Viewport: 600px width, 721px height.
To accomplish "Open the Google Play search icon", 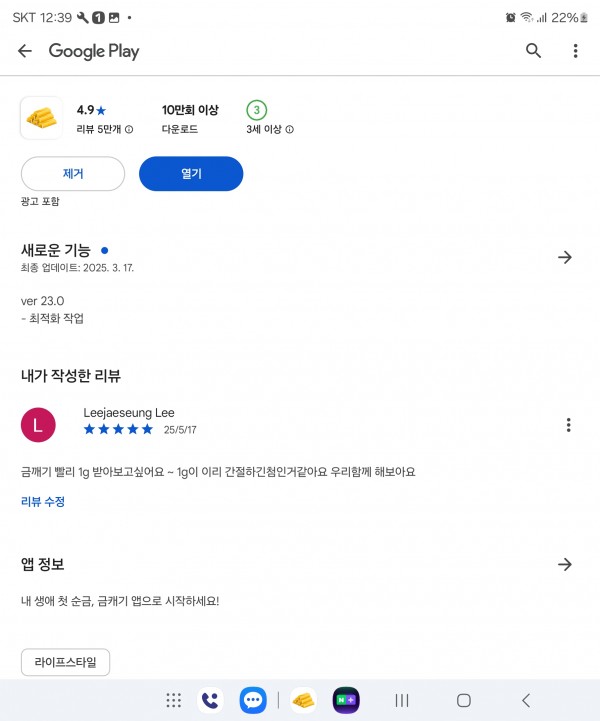I will 533,51.
